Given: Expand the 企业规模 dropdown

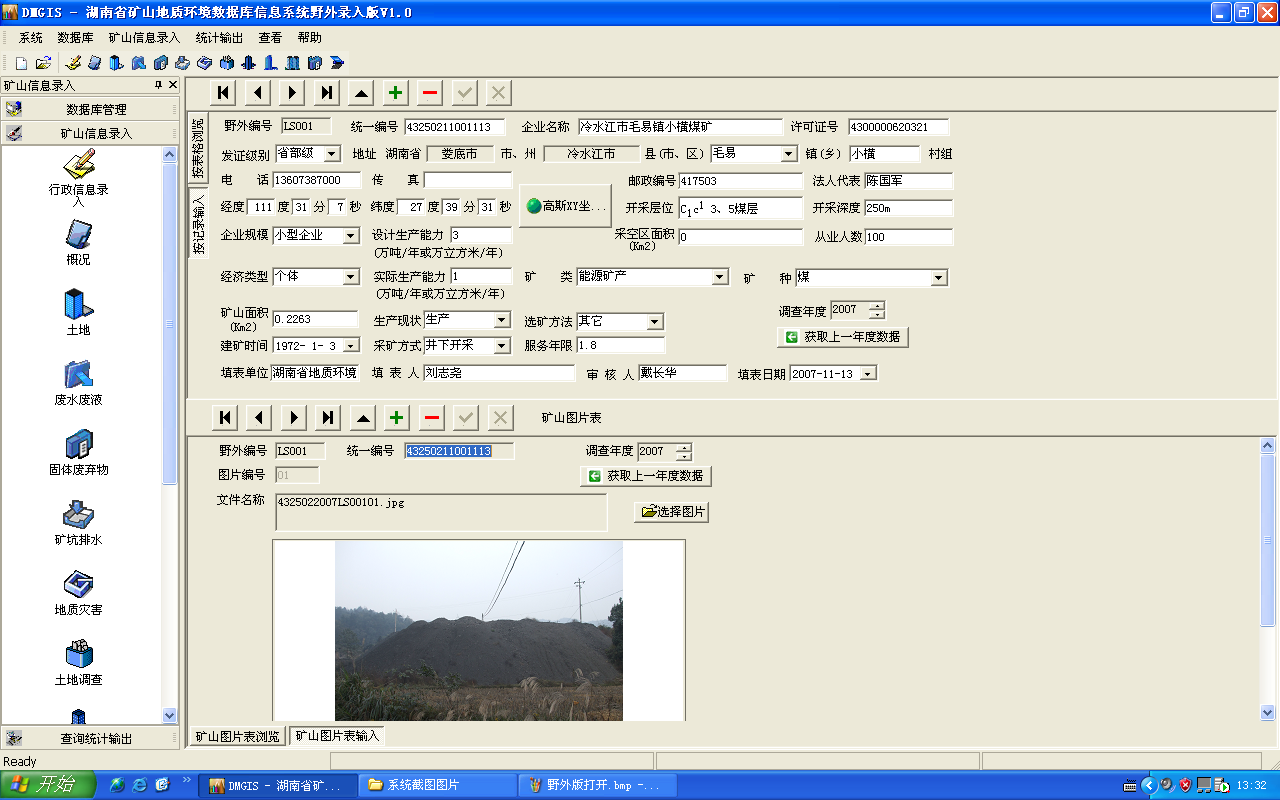Looking at the screenshot, I should coord(351,236).
